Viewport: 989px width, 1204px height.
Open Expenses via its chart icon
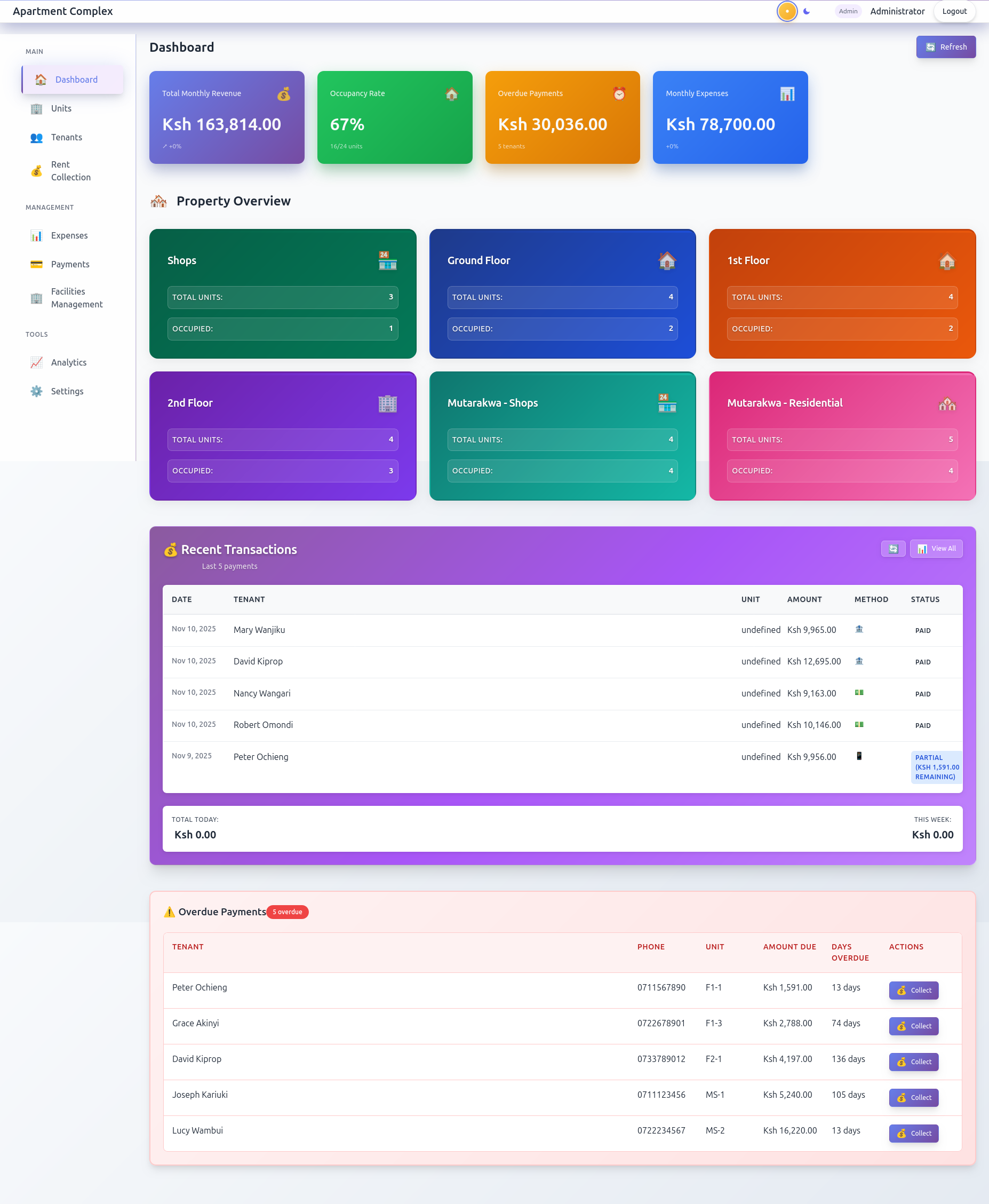click(x=36, y=235)
